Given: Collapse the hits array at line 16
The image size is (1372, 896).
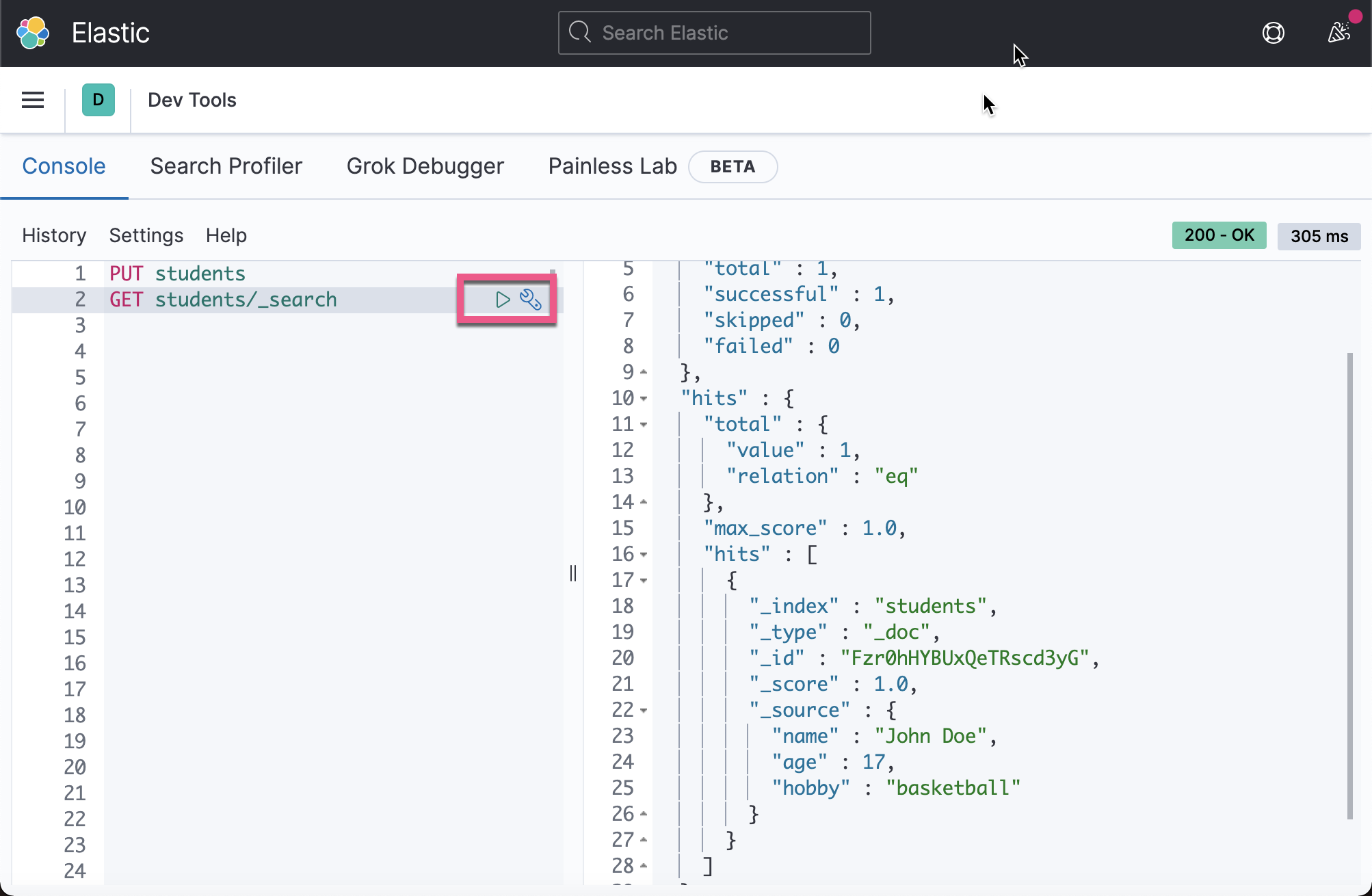Looking at the screenshot, I should [x=644, y=555].
